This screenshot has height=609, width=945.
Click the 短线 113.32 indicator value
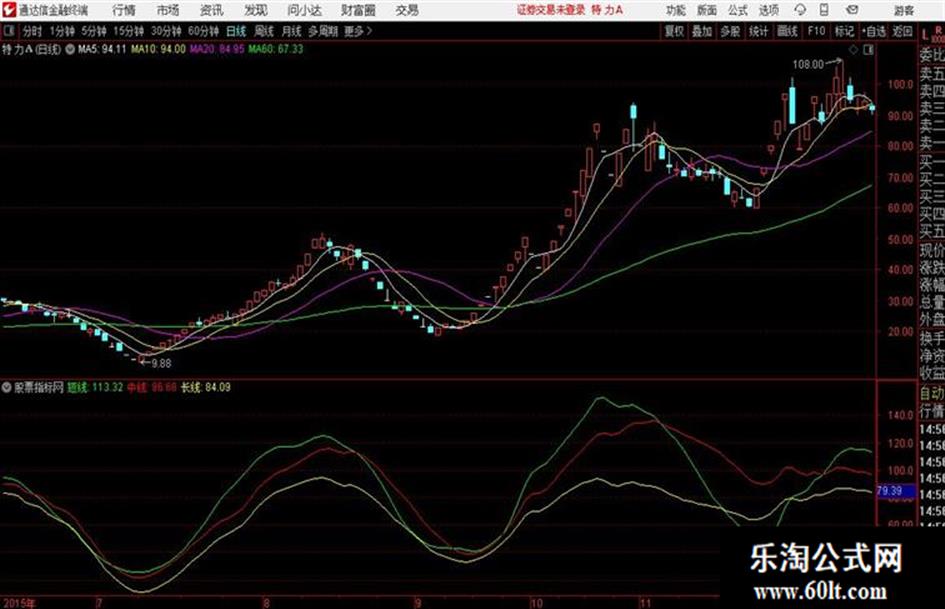coord(95,388)
